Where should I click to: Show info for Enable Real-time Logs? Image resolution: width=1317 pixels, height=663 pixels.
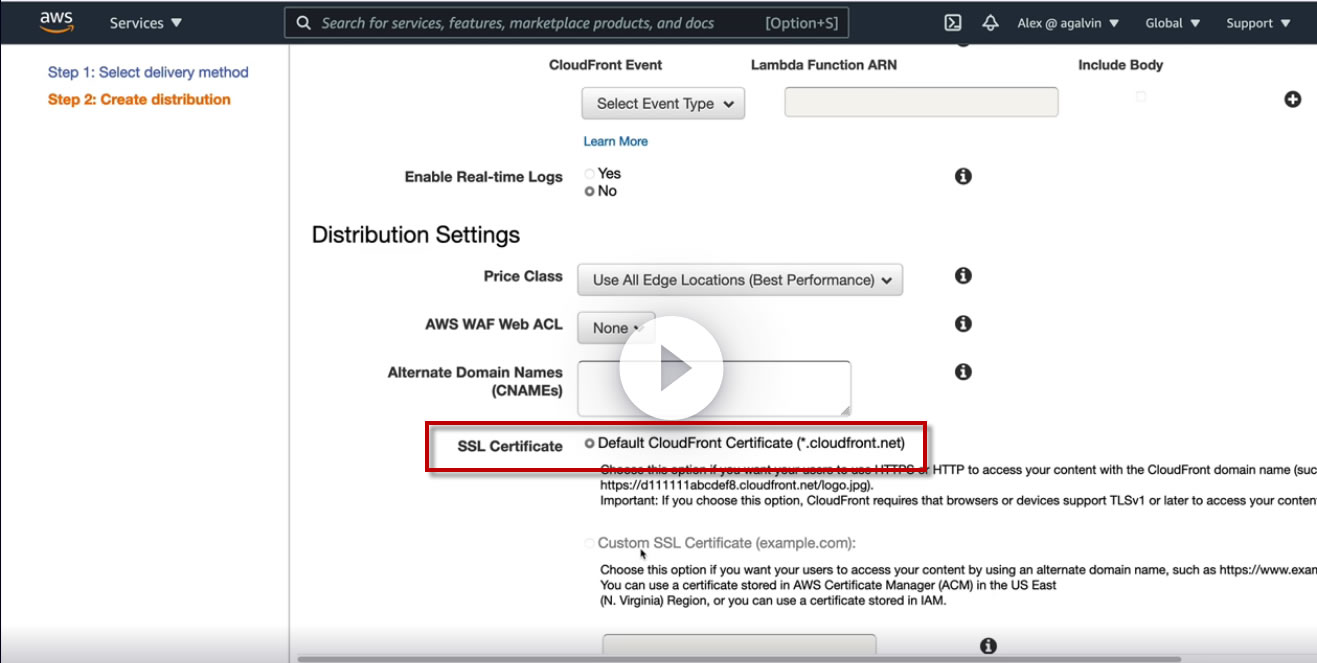pos(963,176)
